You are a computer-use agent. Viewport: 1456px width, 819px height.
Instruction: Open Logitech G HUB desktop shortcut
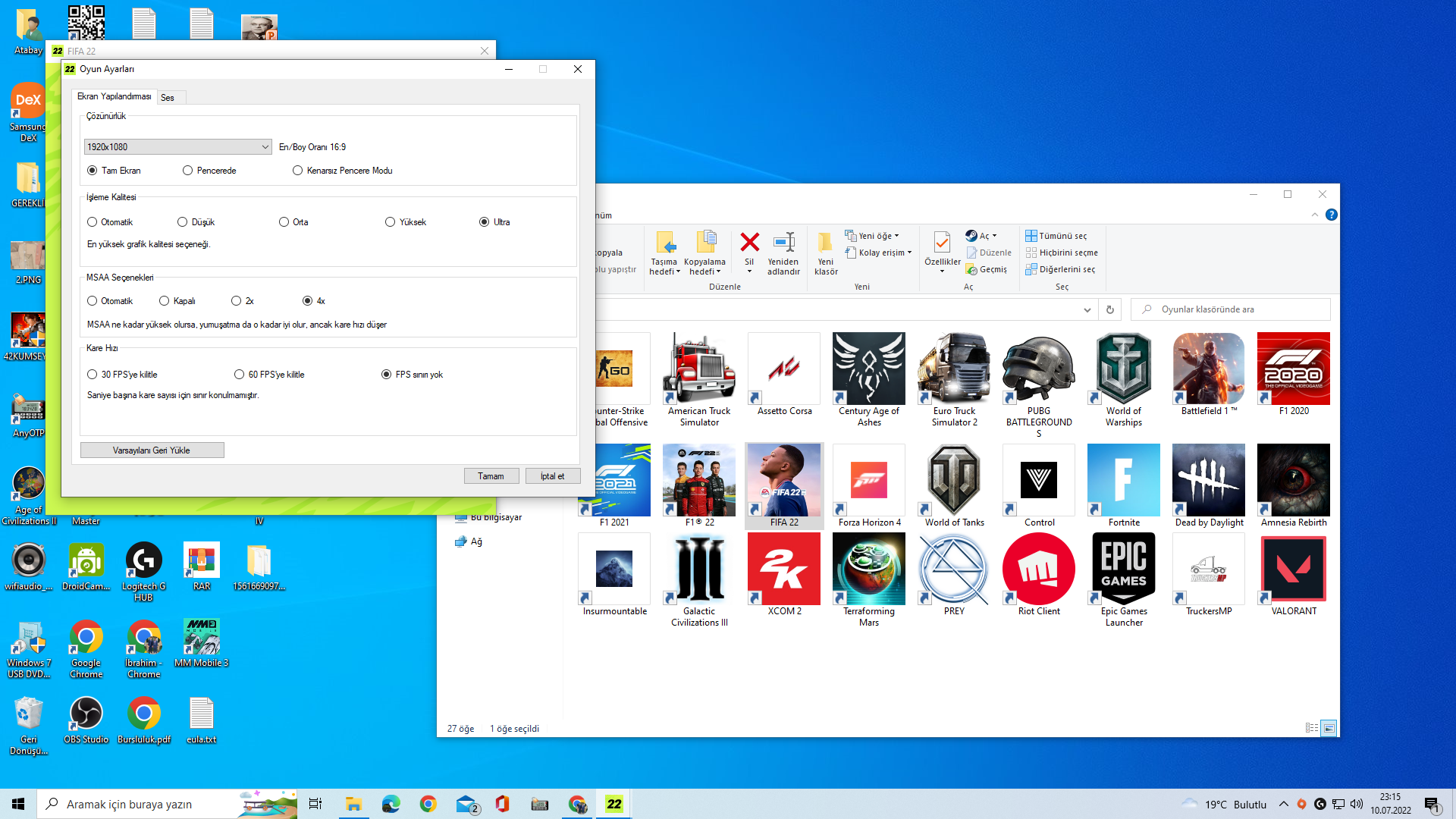coord(143,561)
